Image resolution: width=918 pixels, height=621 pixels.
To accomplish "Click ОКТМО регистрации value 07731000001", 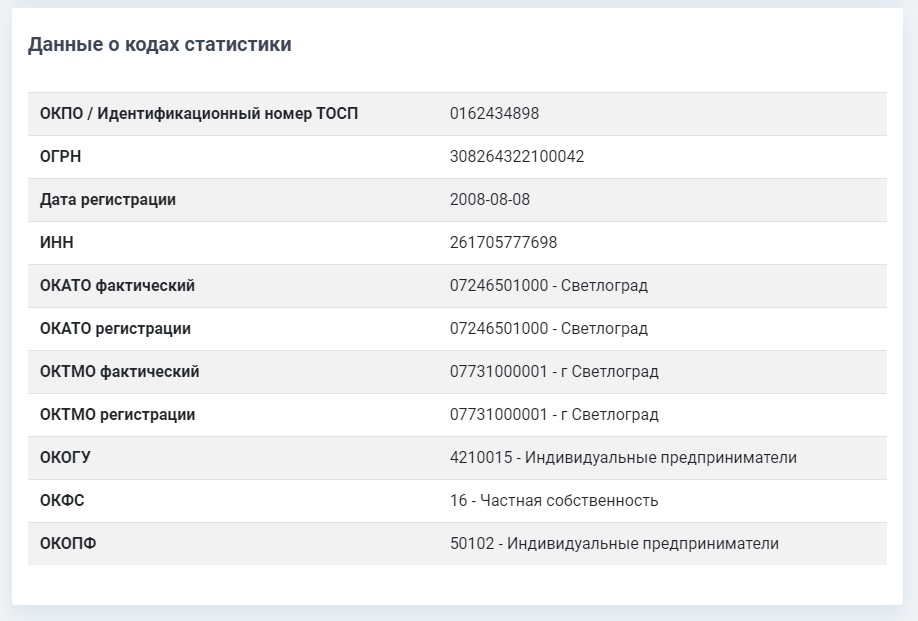I will (x=499, y=415).
